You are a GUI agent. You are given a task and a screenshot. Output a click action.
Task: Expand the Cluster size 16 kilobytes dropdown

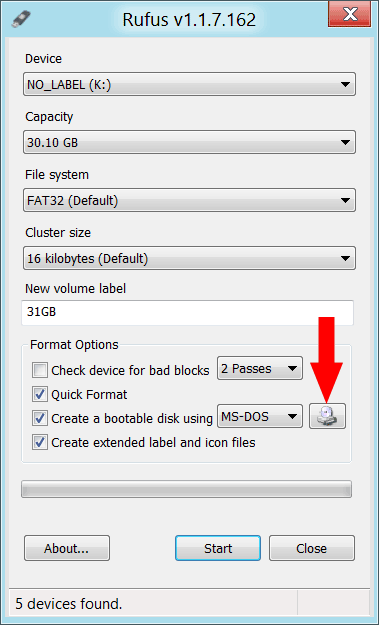189,258
